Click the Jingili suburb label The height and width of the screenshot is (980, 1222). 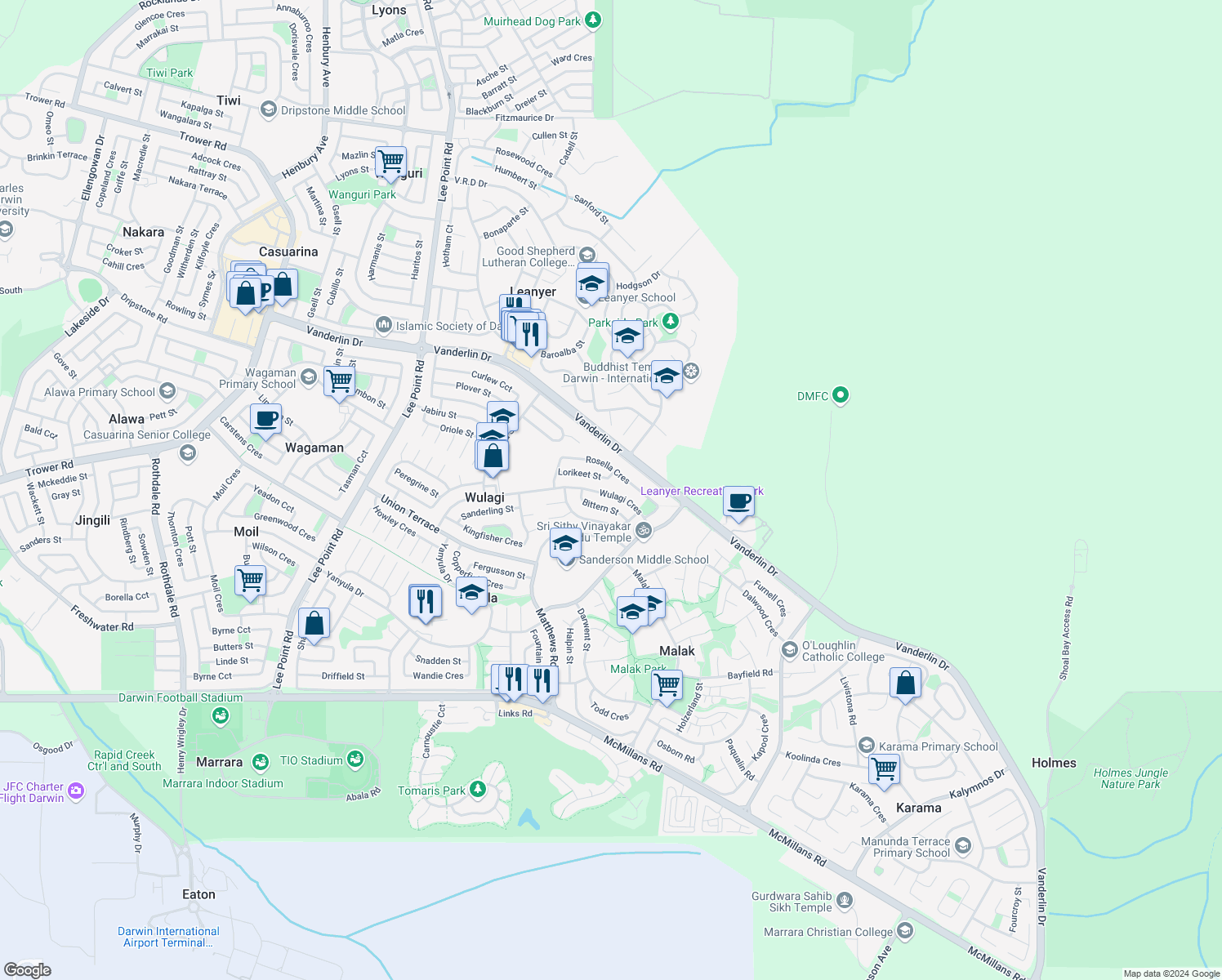point(92,520)
